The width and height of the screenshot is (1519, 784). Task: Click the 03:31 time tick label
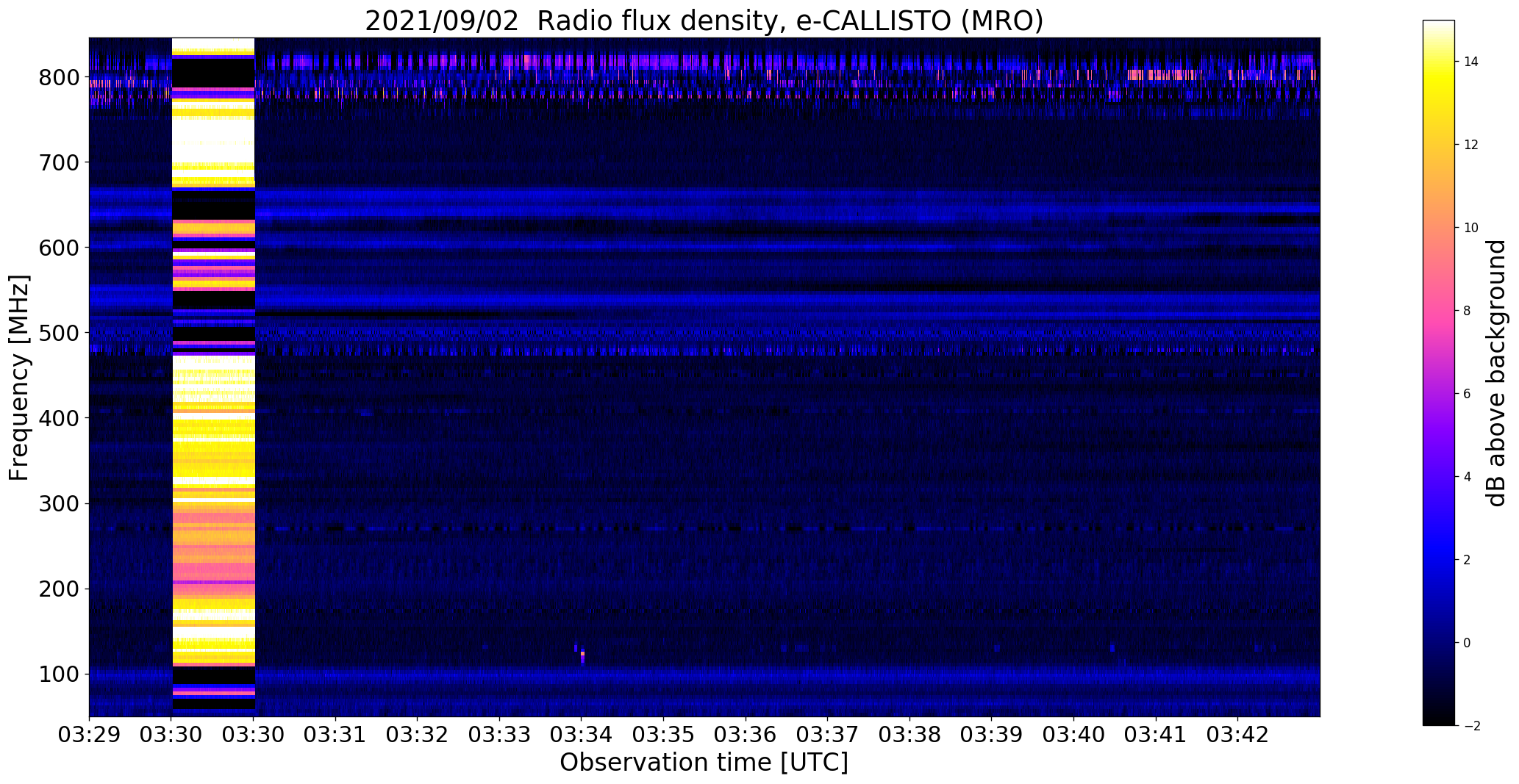336,735
